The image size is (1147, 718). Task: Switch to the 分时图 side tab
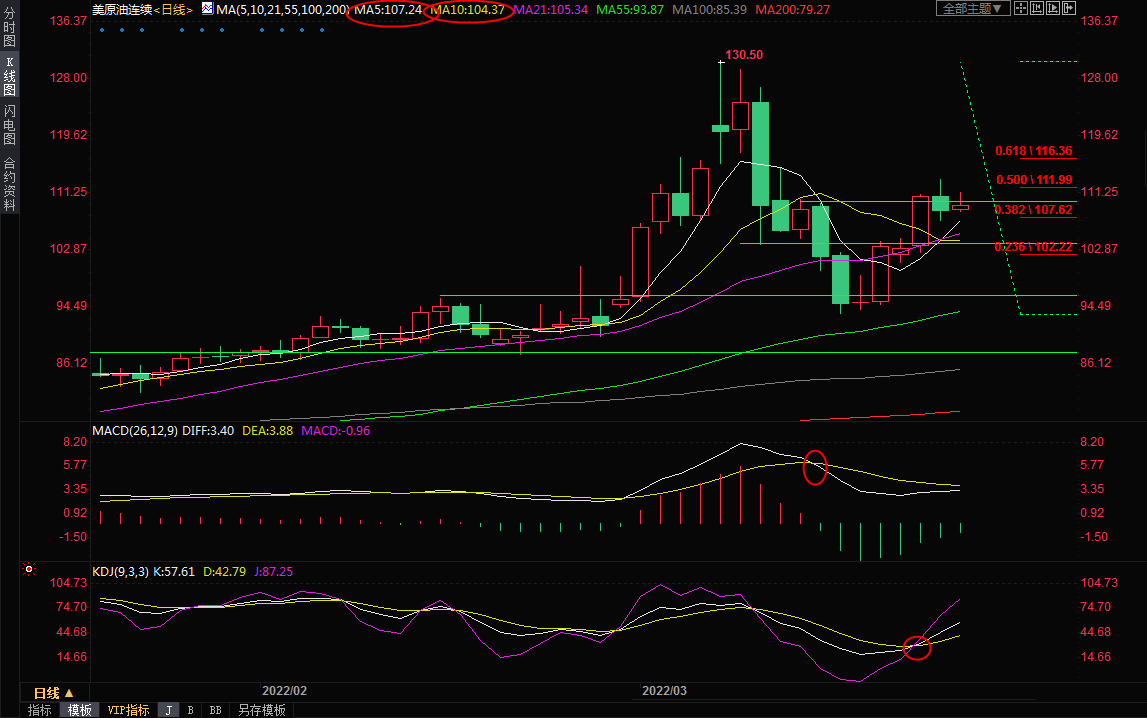point(9,28)
